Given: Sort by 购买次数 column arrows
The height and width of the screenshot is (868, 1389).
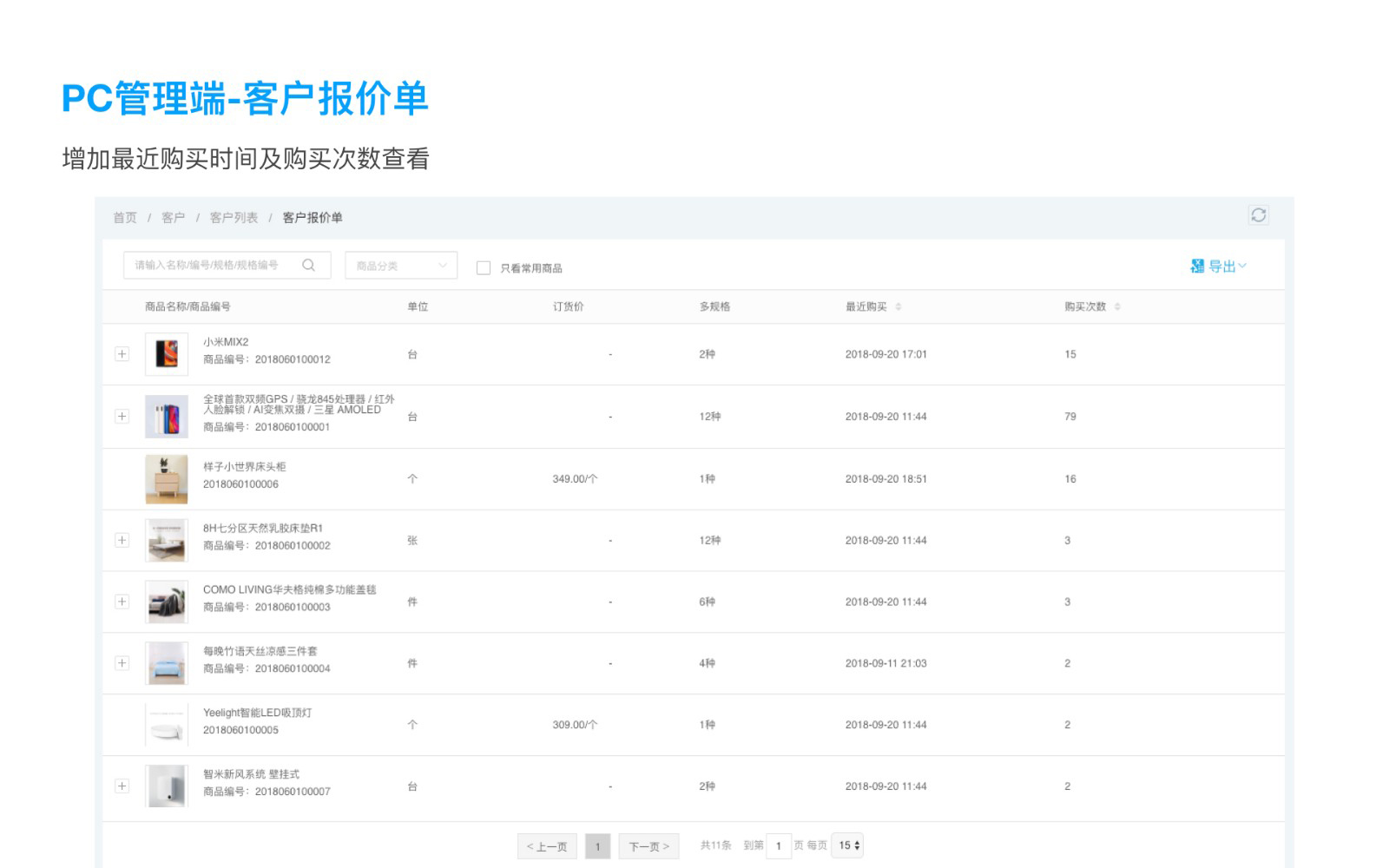Looking at the screenshot, I should pyautogui.click(x=1117, y=306).
